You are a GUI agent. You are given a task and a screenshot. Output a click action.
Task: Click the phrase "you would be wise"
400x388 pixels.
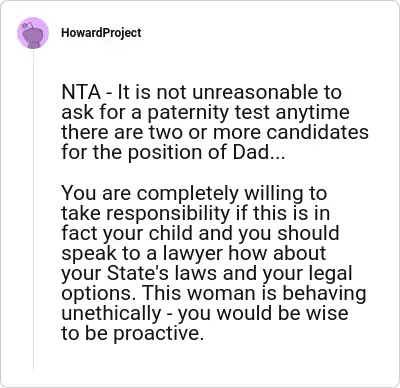(263, 313)
